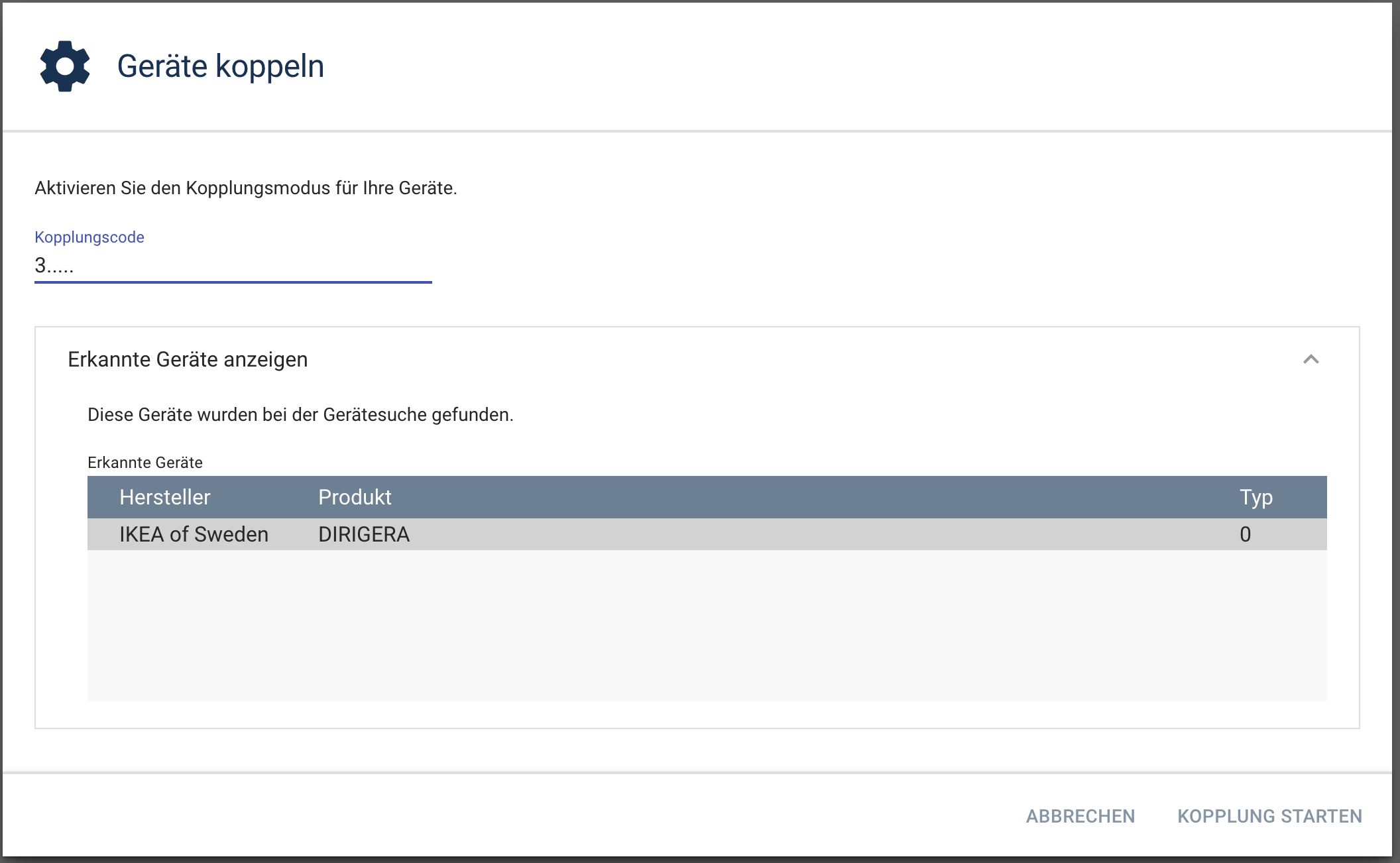Click text Diese Geräte wurden bei der Gerätesuche gefunden
The height and width of the screenshot is (863, 1400).
click(x=300, y=415)
